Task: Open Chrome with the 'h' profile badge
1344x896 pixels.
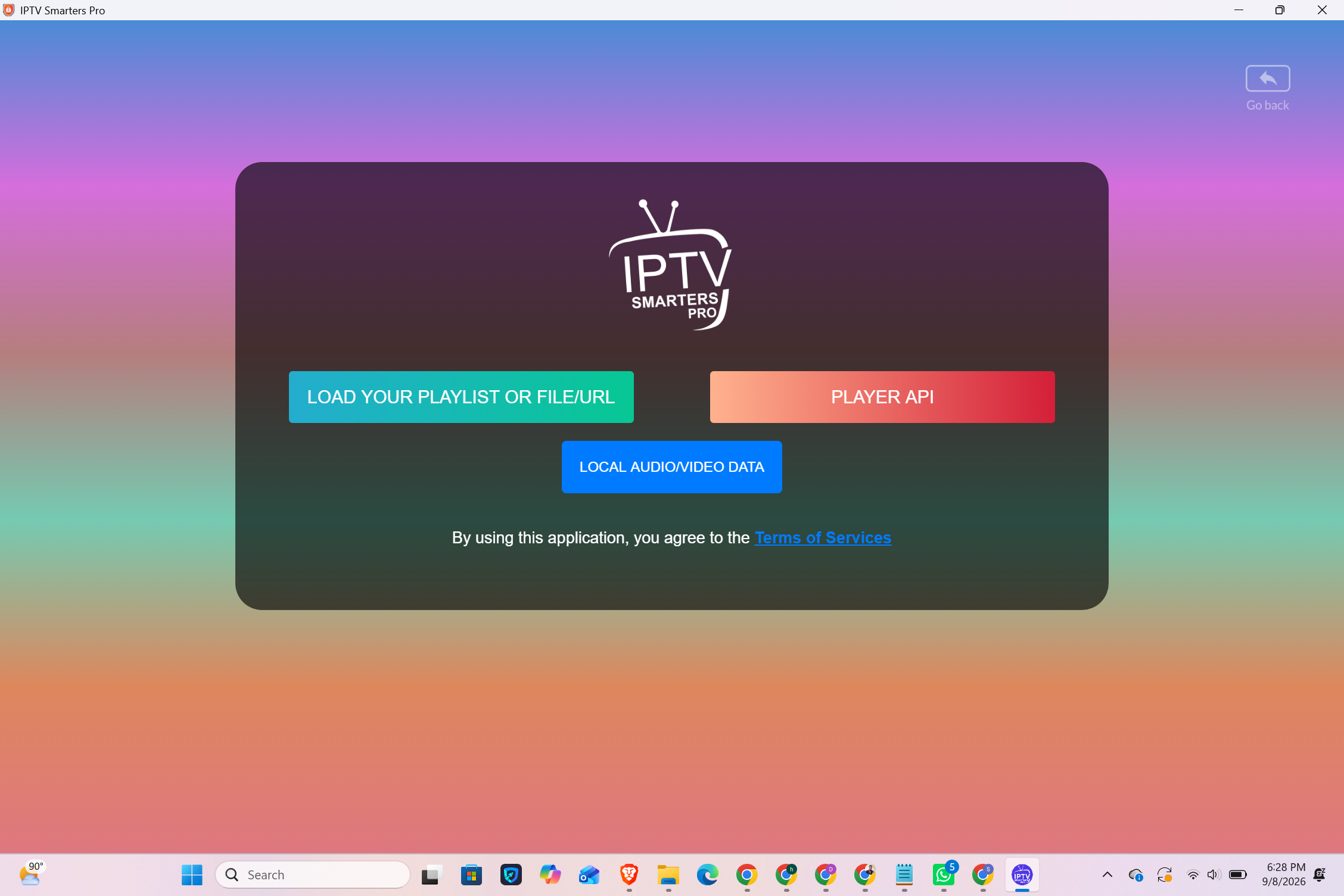Action: [x=786, y=875]
